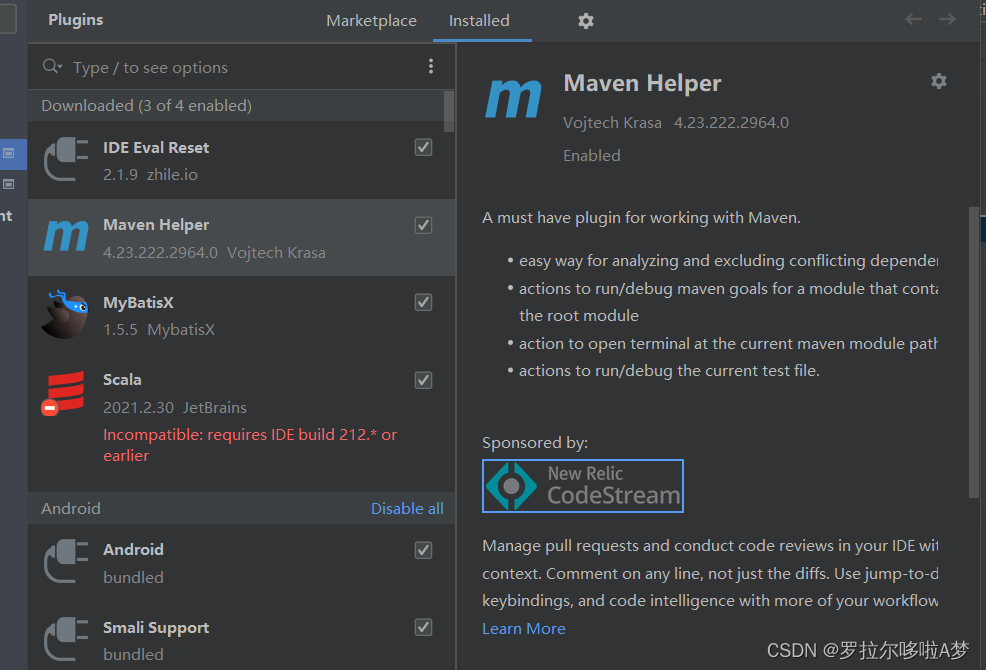Click the Plugins title label

click(75, 20)
